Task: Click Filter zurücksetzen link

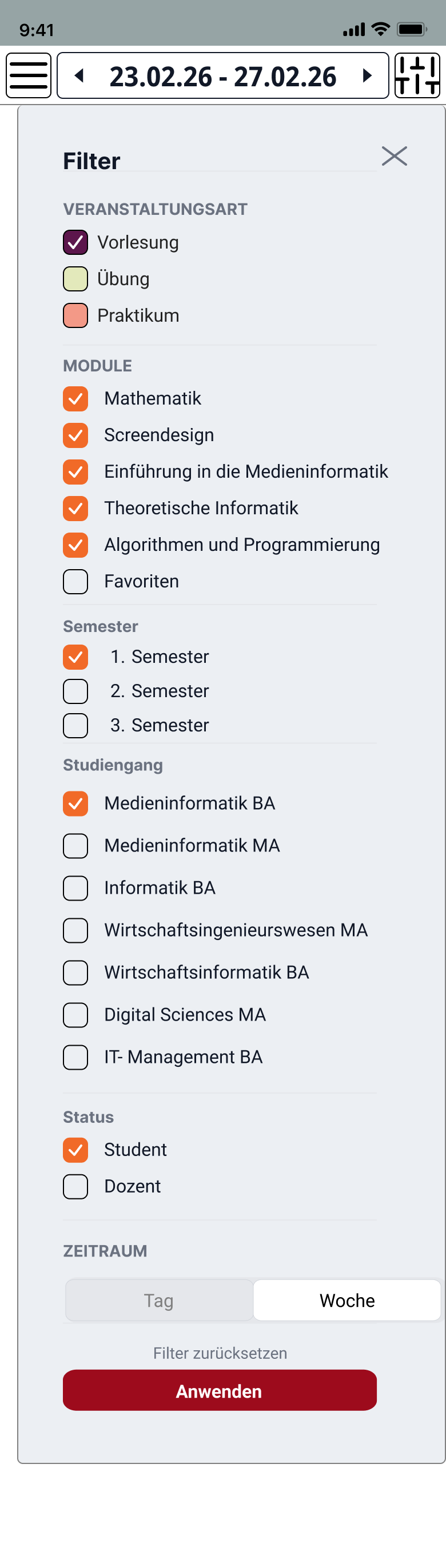Action: [x=220, y=1353]
